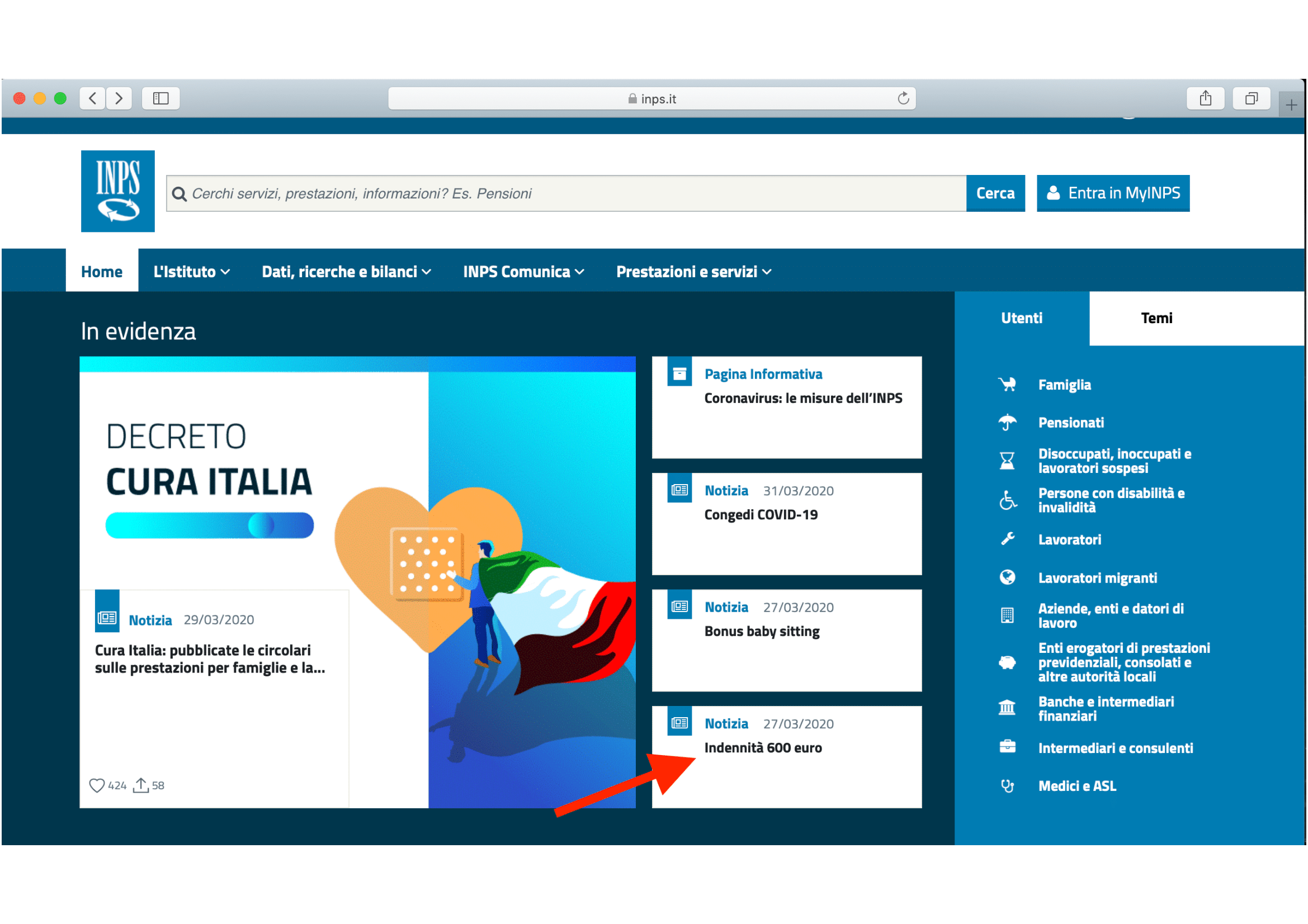Switch to the Utenti tab
The height and width of the screenshot is (924, 1308).
pyautogui.click(x=1022, y=319)
